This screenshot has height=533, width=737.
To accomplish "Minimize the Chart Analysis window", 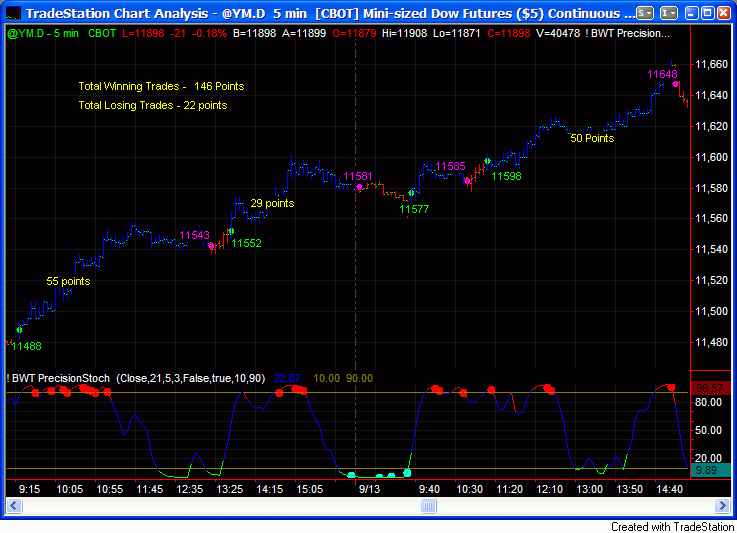I will point(691,13).
